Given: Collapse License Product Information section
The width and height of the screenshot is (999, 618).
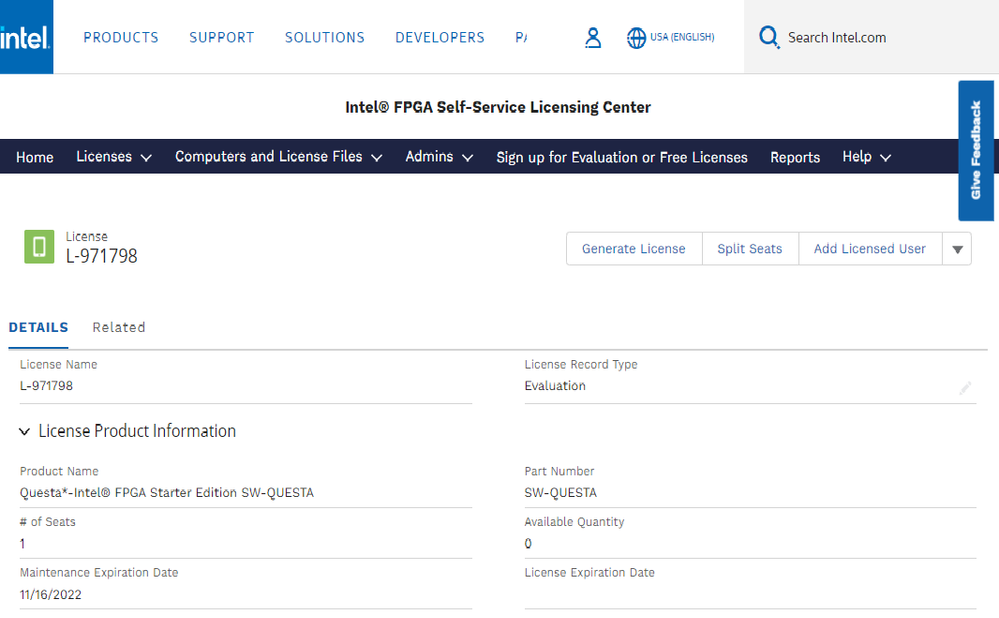Looking at the screenshot, I should (24, 432).
